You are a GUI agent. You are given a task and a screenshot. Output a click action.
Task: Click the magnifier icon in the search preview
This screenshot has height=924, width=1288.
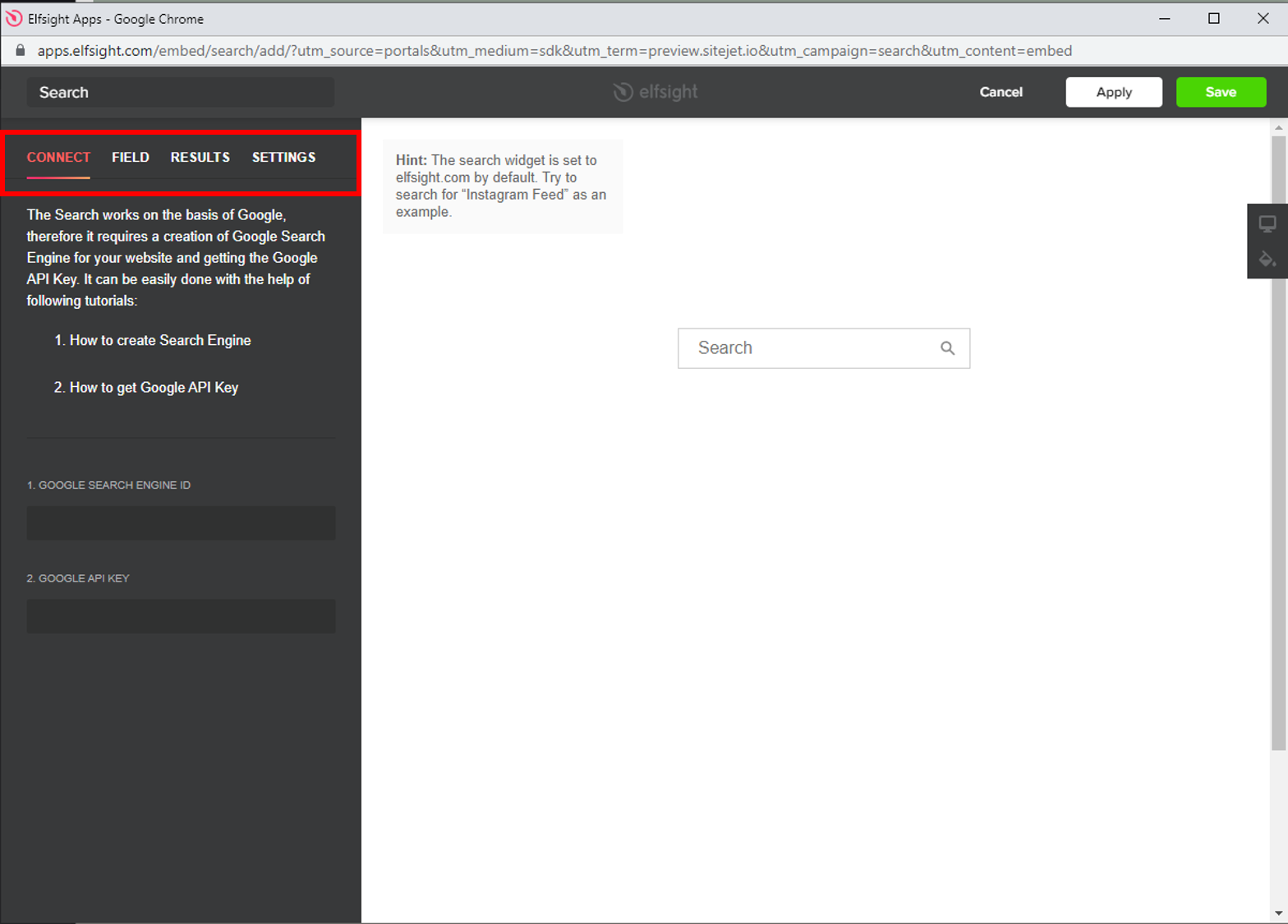(947, 348)
